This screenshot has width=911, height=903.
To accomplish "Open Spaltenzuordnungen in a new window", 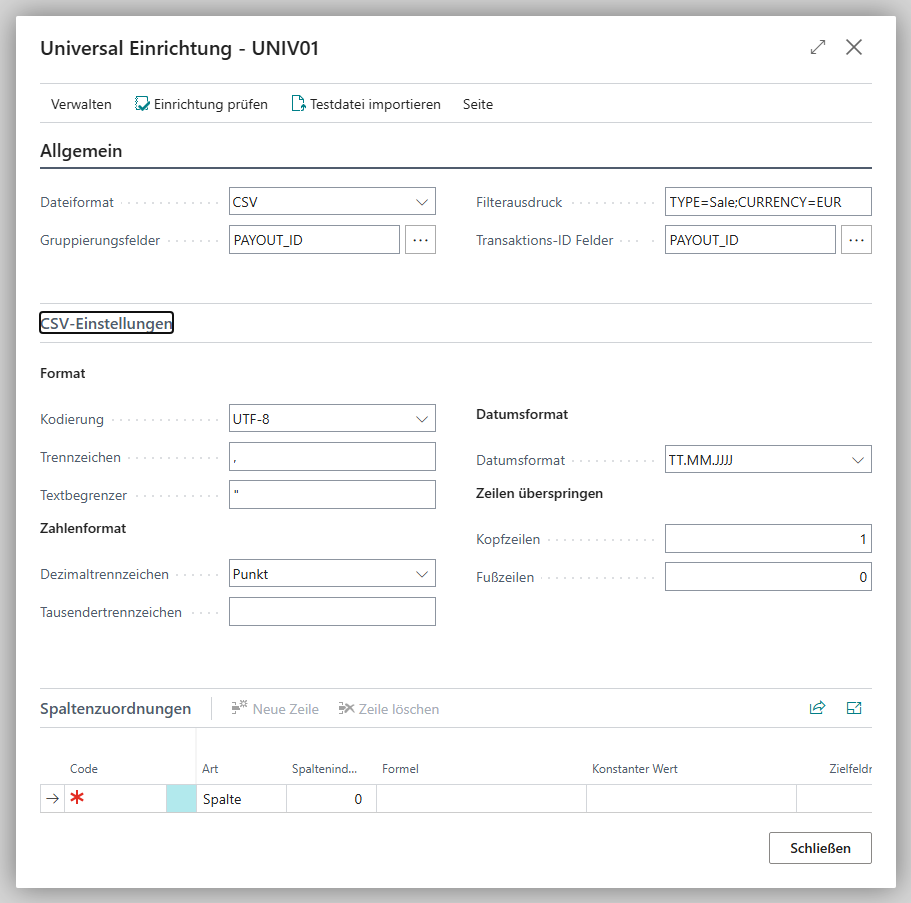I will pos(853,708).
